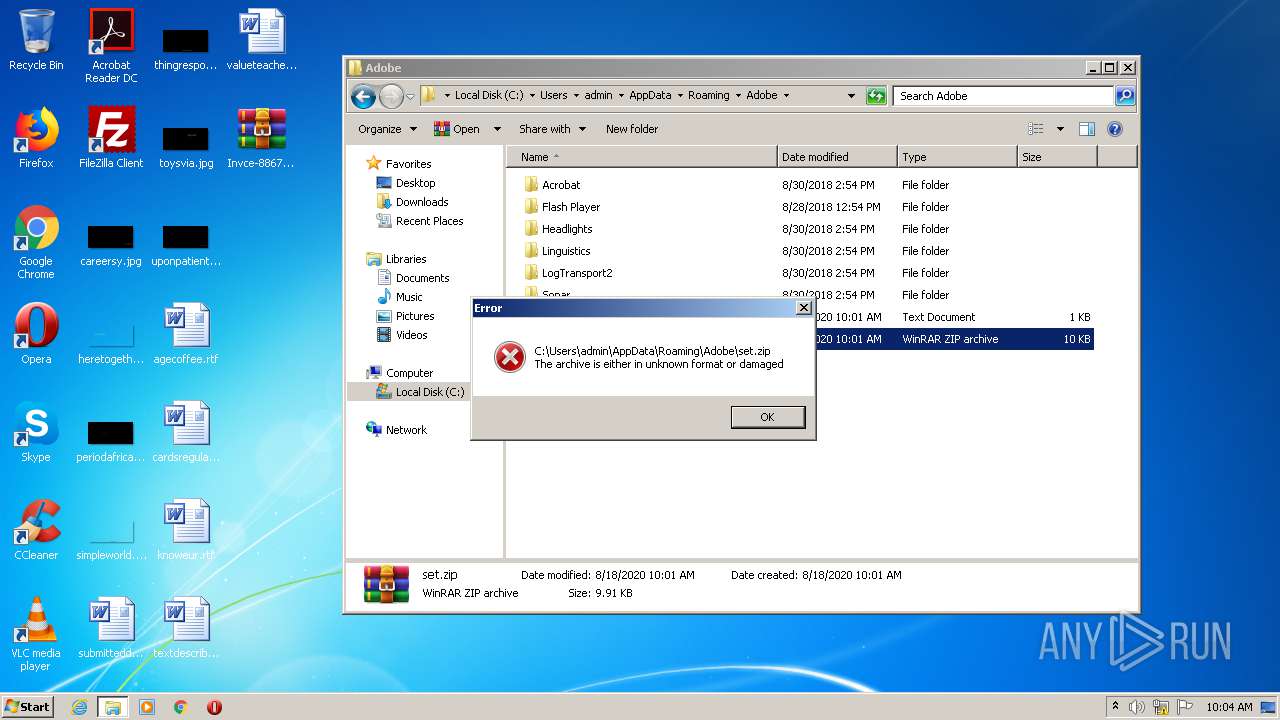Screen dimensions: 1280x720
Task: Change the view with the views icon
Action: click(x=1036, y=129)
